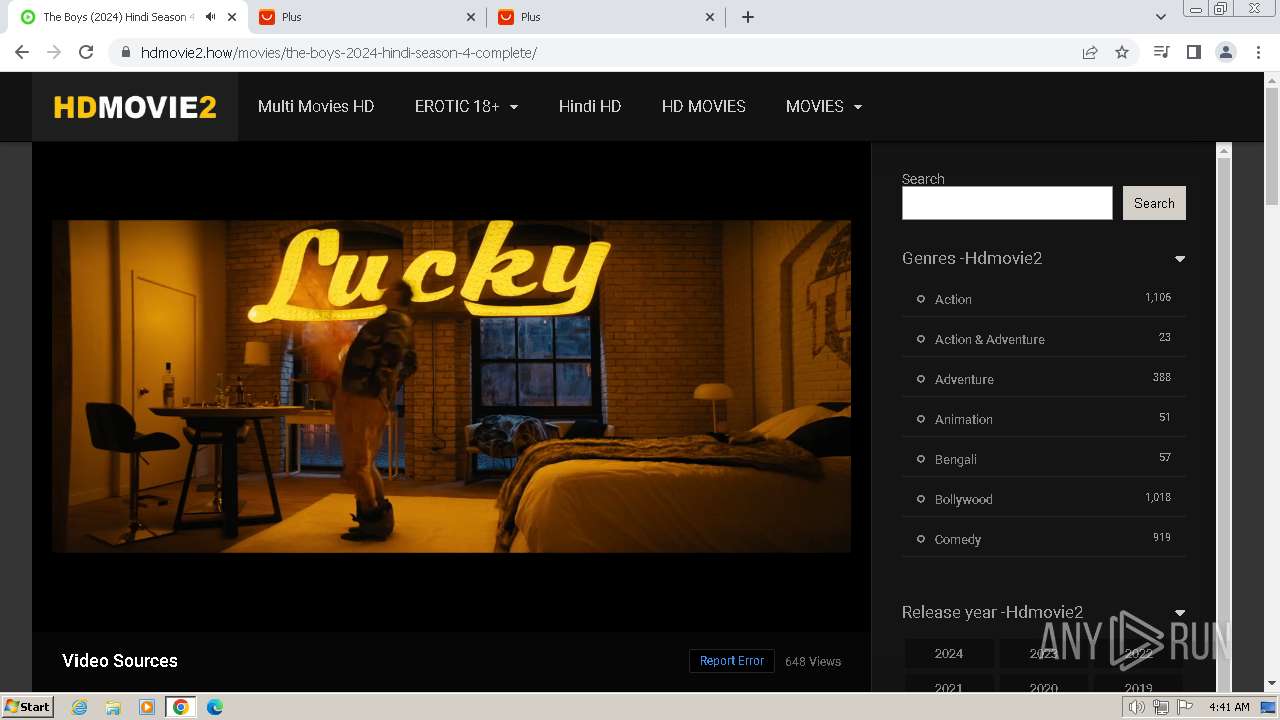Open the volume speaker tray icon
Viewport: 1280px width, 720px height.
[1137, 707]
